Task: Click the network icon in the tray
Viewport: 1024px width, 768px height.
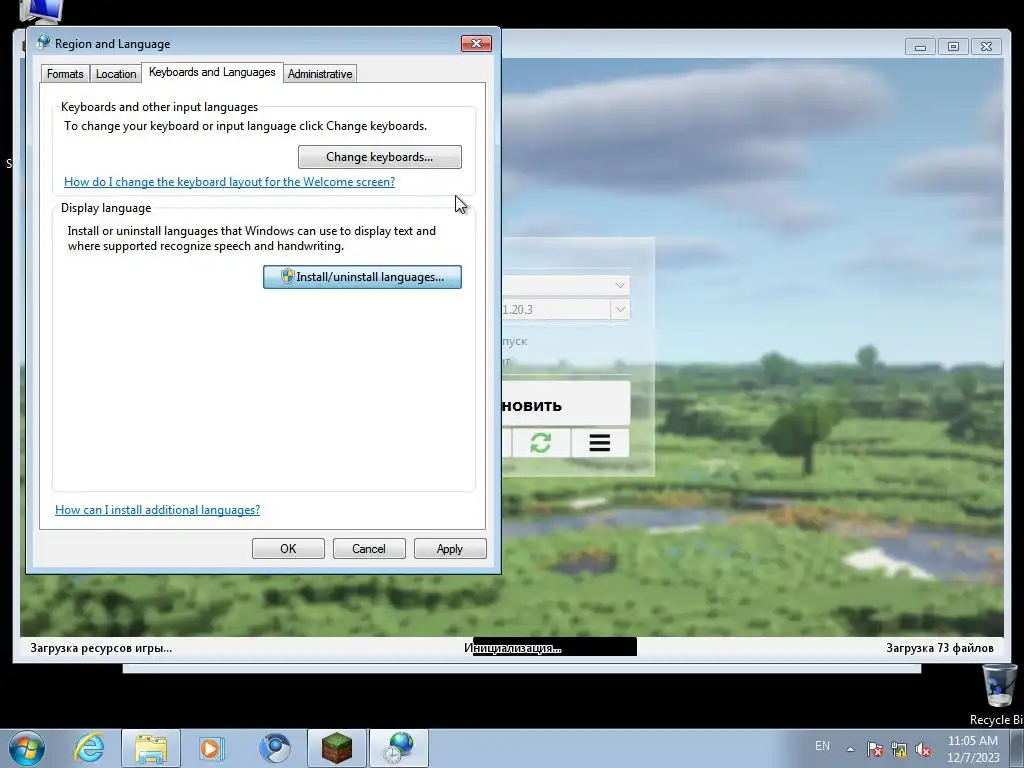Action: coord(899,749)
